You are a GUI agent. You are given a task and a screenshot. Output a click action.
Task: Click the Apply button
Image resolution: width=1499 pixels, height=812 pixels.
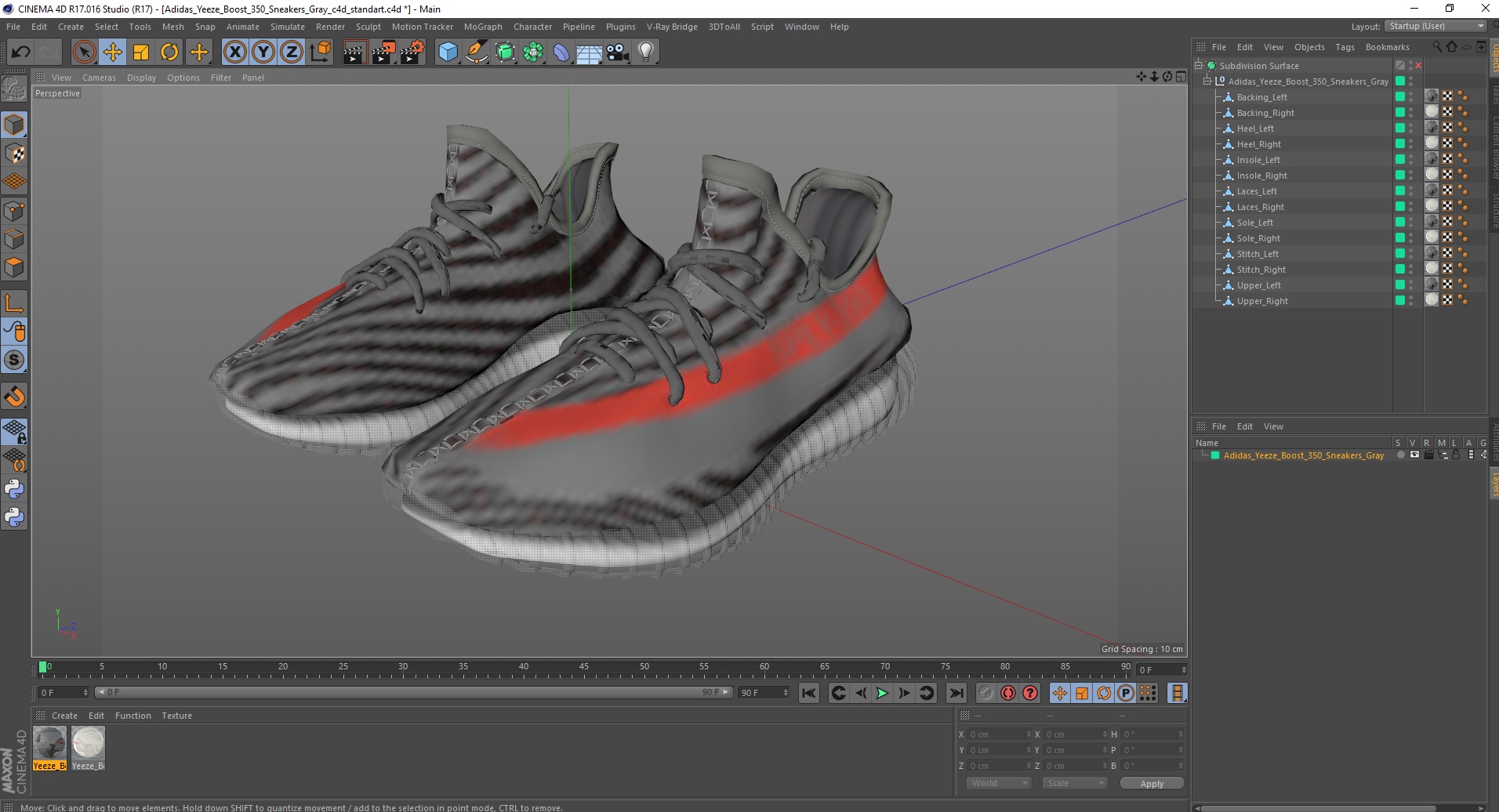point(1152,784)
